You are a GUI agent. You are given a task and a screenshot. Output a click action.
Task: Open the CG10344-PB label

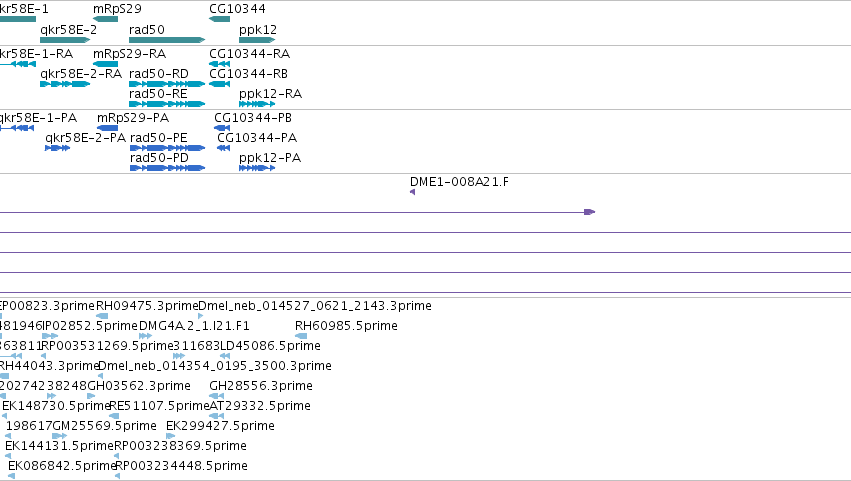[252, 118]
